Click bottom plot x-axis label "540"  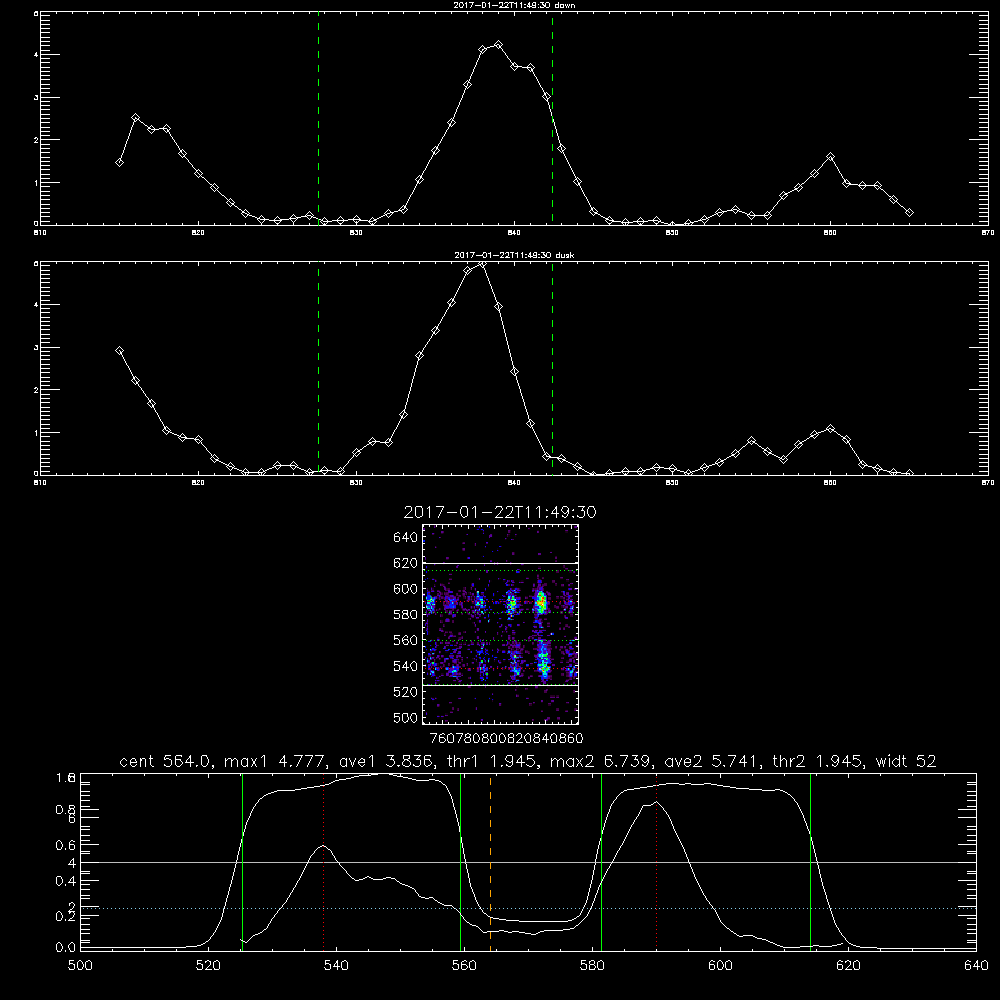point(336,966)
